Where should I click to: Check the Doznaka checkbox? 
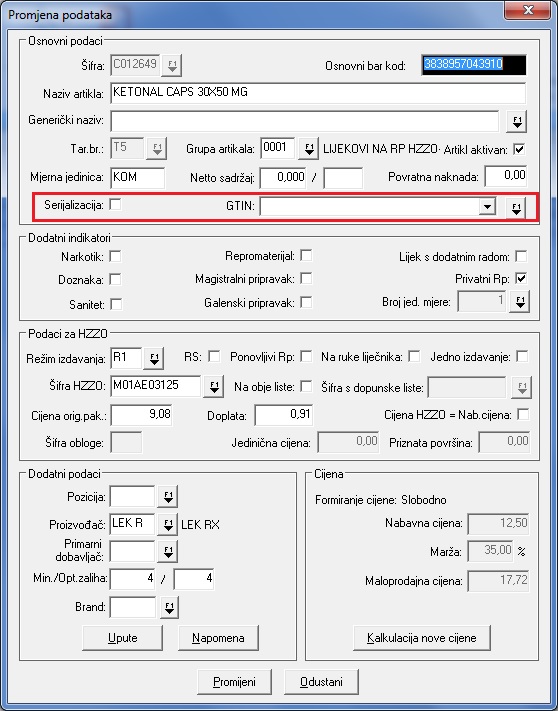[x=116, y=279]
